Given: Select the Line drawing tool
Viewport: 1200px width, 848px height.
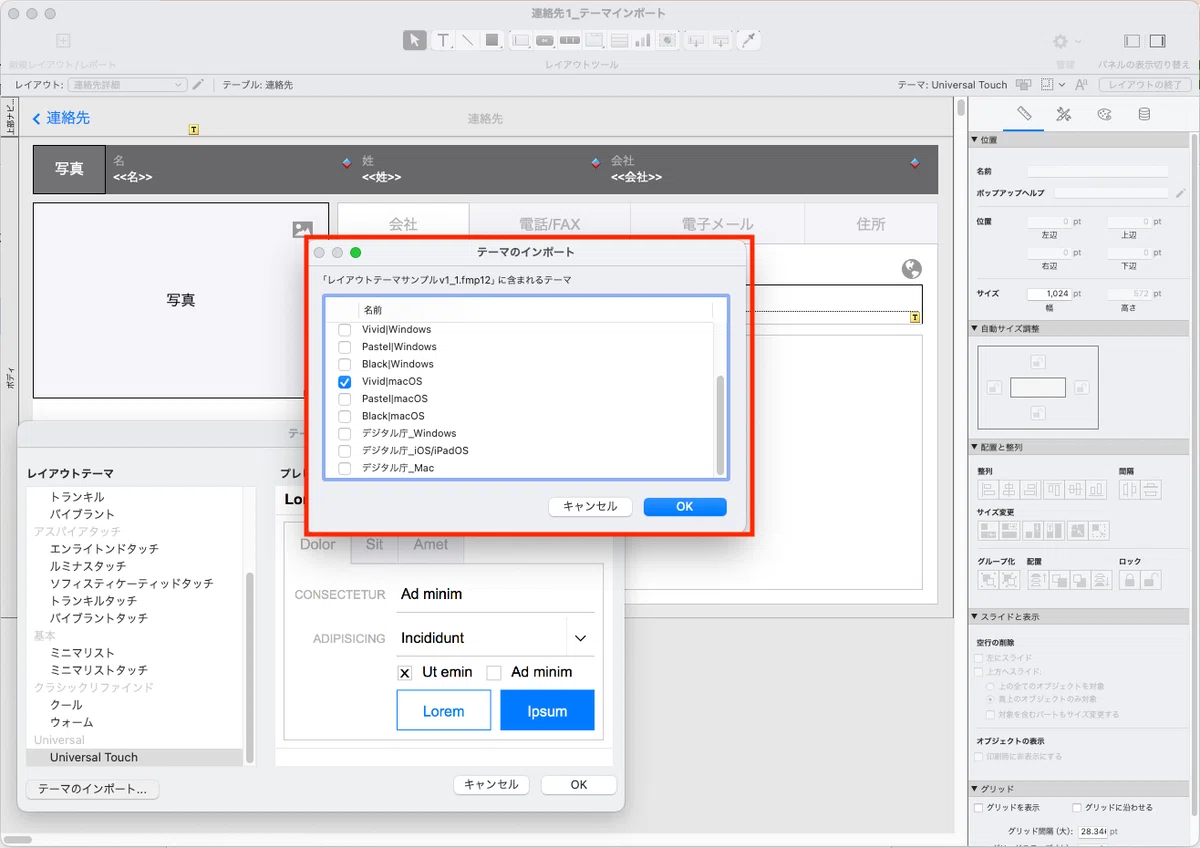Looking at the screenshot, I should tap(467, 40).
